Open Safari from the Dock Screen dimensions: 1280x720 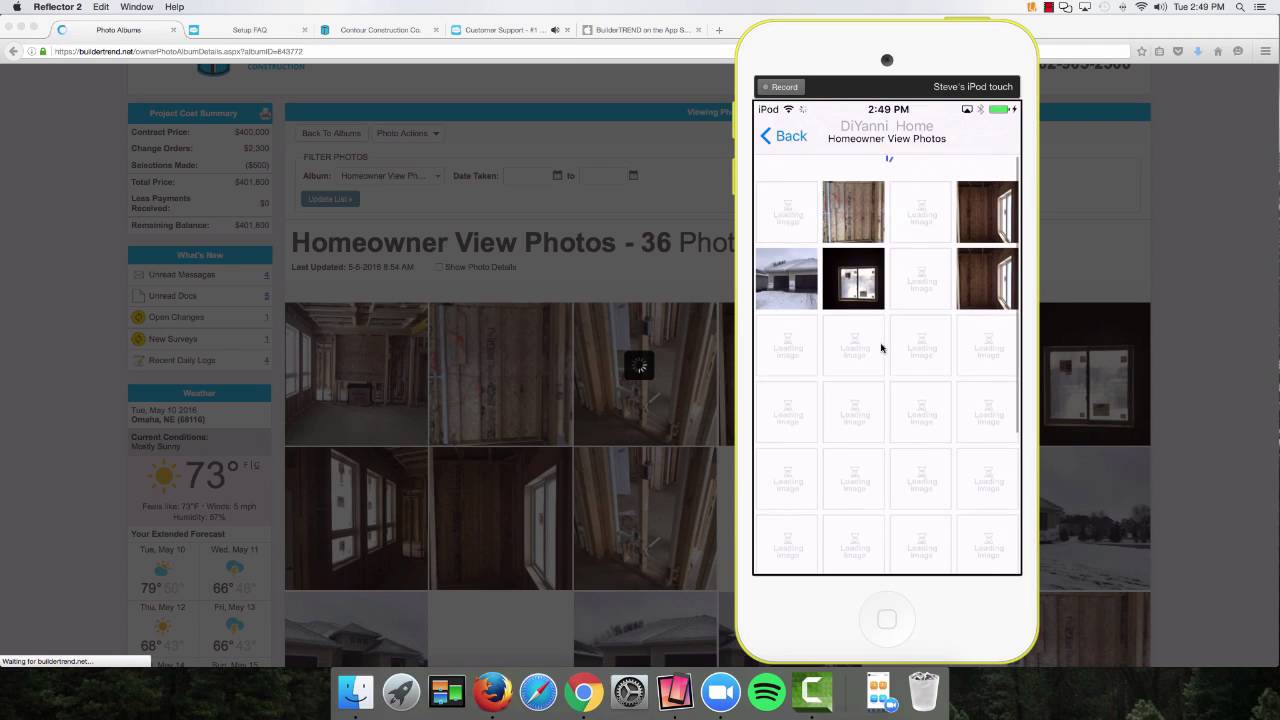(x=538, y=692)
